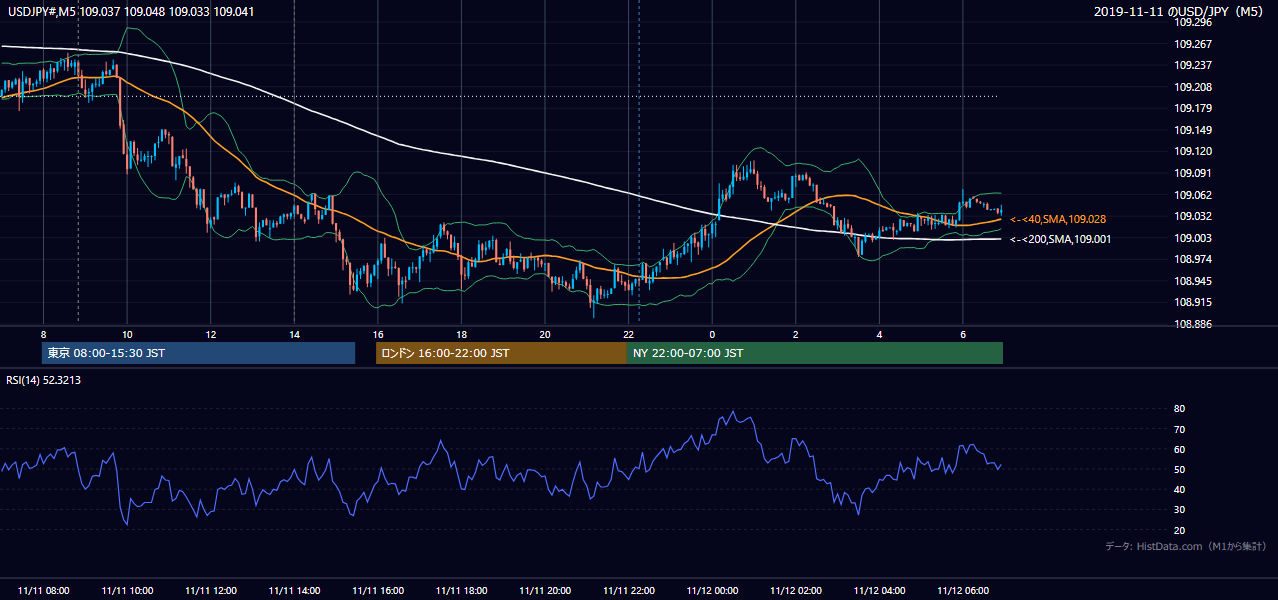The width and height of the screenshot is (1278, 600).
Task: Click hour tick 2 under price chart
Action: [796, 334]
